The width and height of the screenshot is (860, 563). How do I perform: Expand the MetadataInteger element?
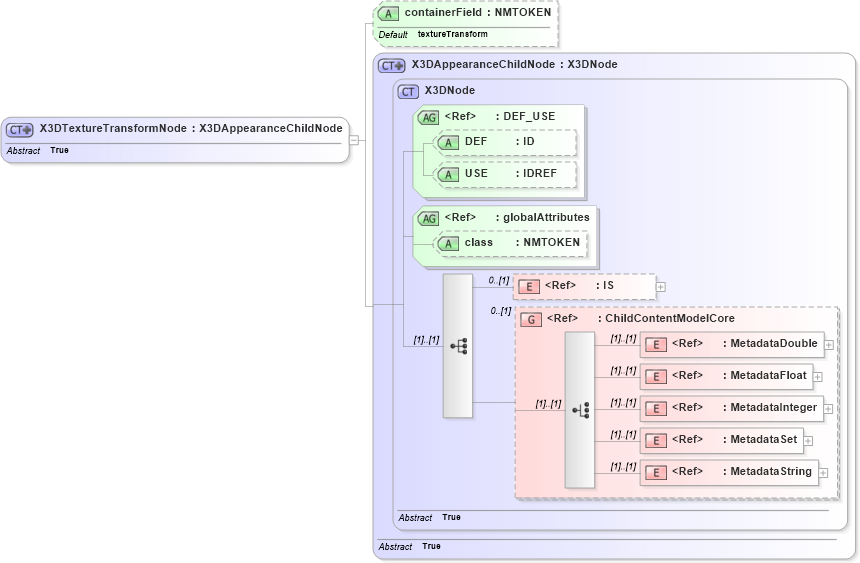[x=829, y=409]
